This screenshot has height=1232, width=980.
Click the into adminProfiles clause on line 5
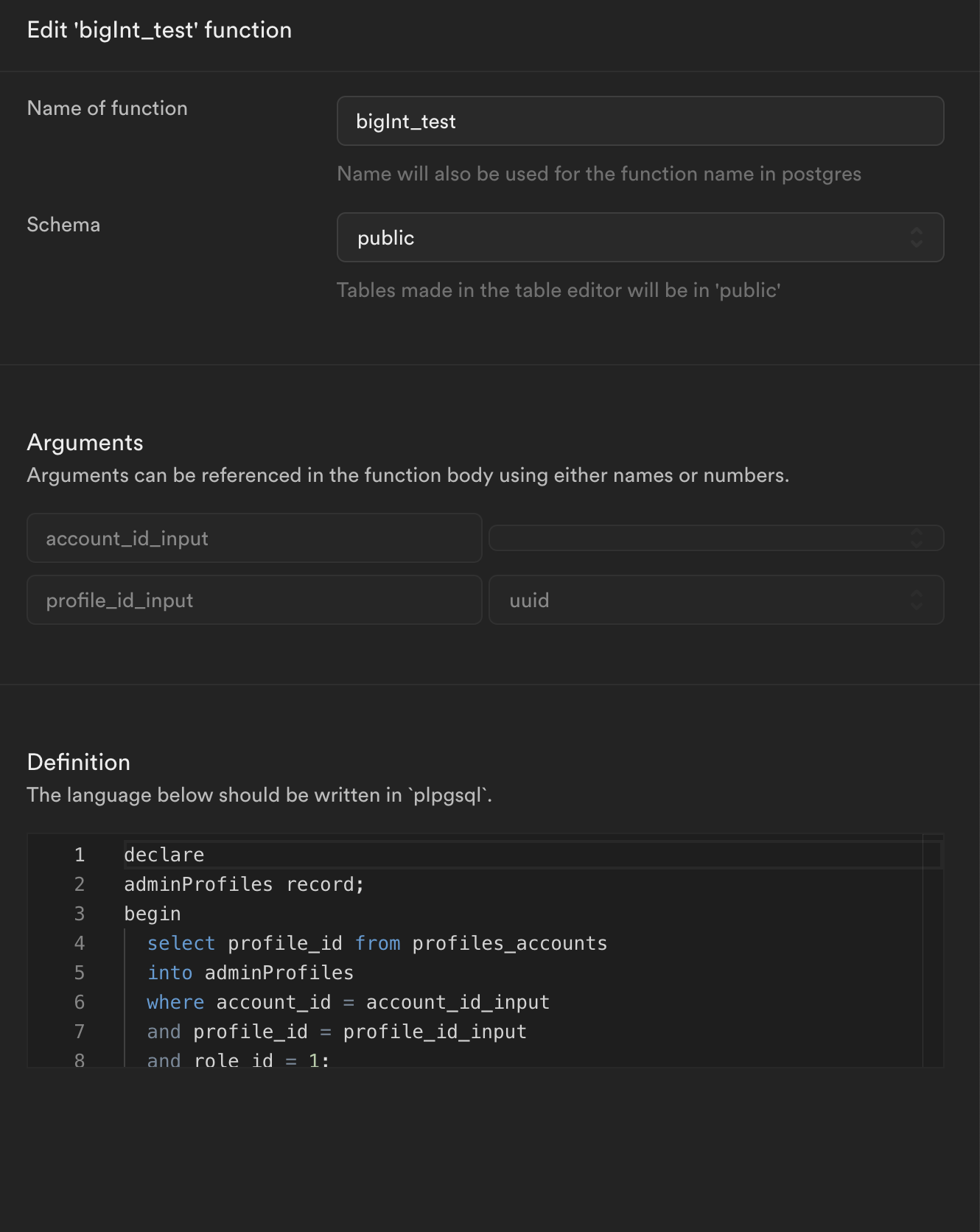[x=250, y=972]
